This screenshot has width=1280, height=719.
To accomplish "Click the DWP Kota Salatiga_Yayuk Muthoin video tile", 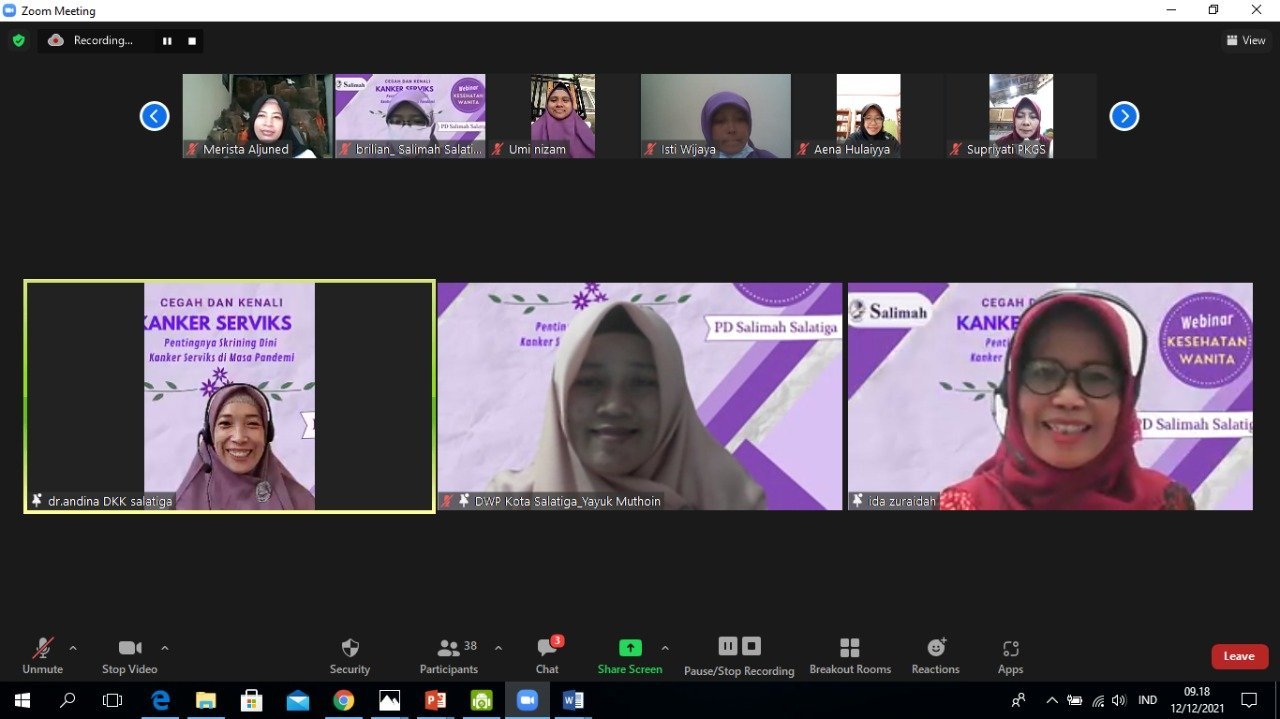I will click(x=640, y=397).
